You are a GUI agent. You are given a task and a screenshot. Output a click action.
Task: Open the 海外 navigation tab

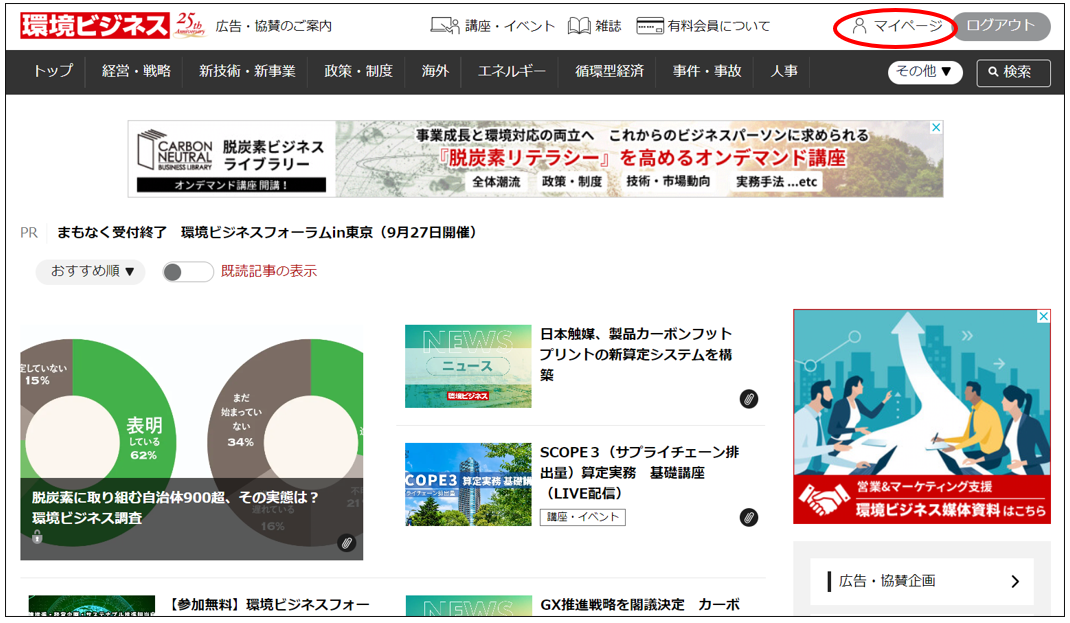coord(435,71)
